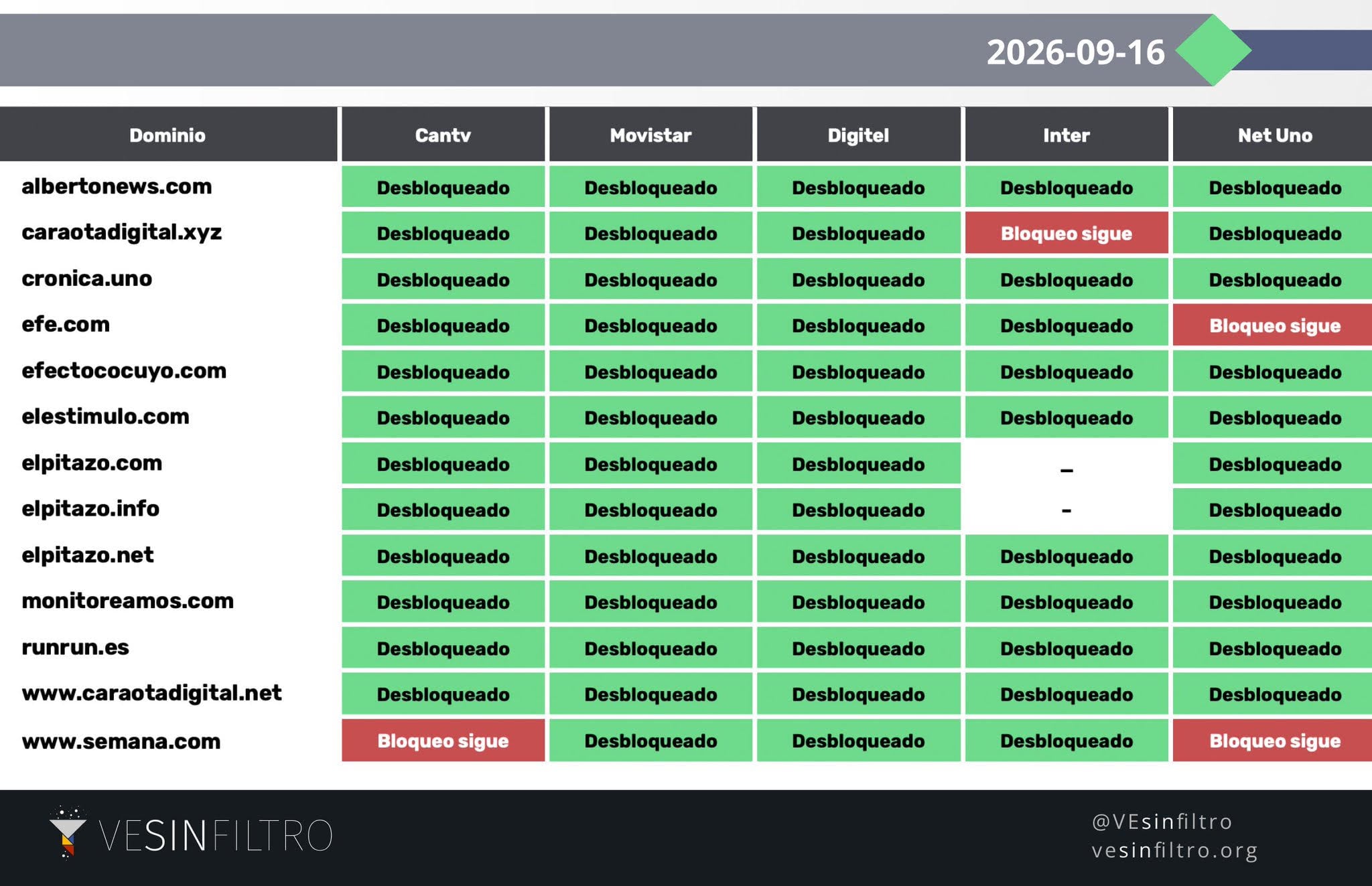Click the Movistar status cell for elestimulo.com
The width and height of the screenshot is (1372, 886).
tap(650, 418)
